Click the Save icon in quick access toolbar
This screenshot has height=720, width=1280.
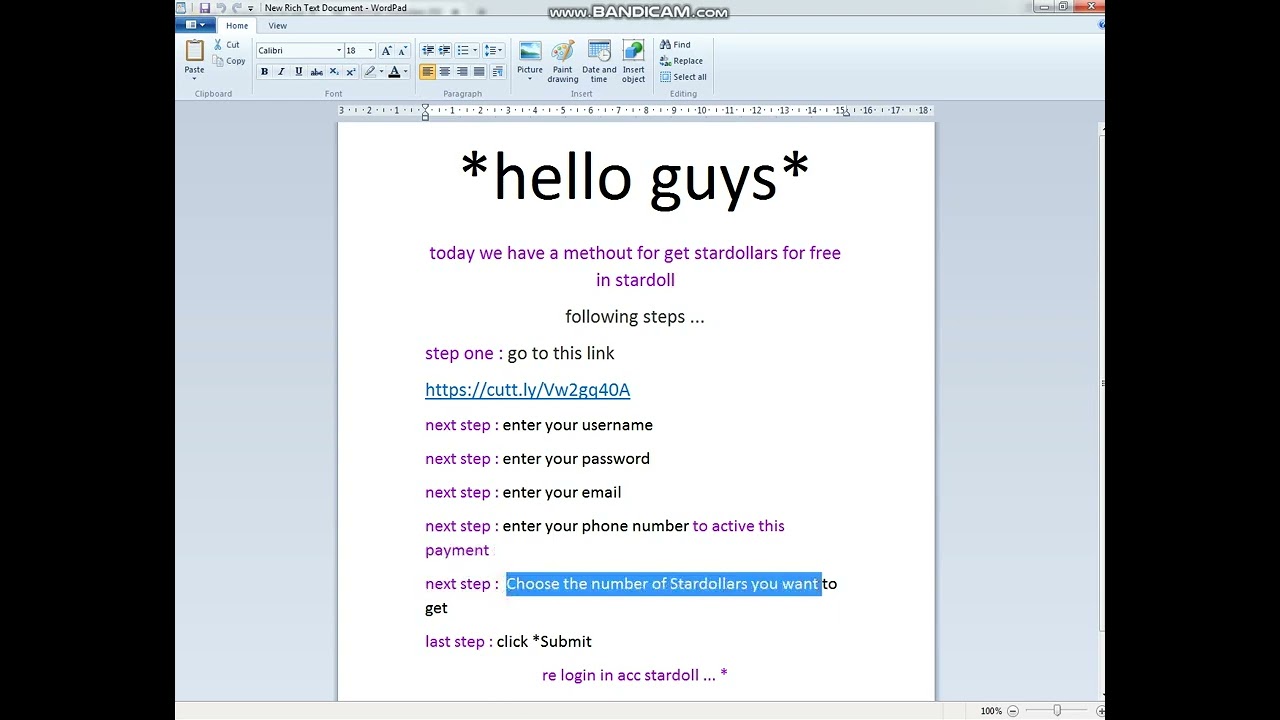(x=205, y=8)
